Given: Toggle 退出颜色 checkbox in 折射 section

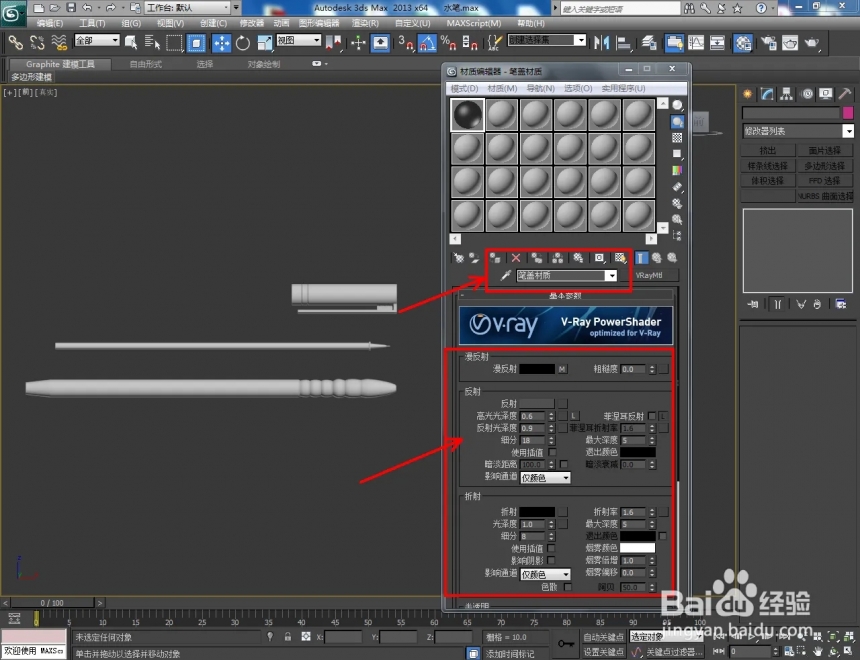Looking at the screenshot, I should click(663, 535).
